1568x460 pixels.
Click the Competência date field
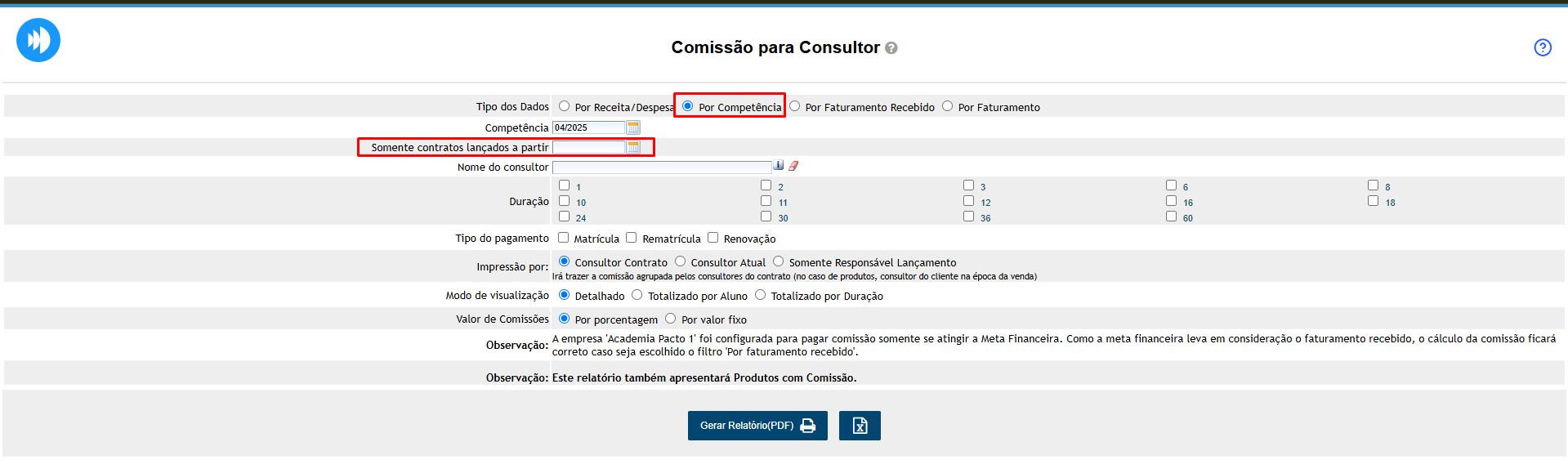click(x=588, y=127)
